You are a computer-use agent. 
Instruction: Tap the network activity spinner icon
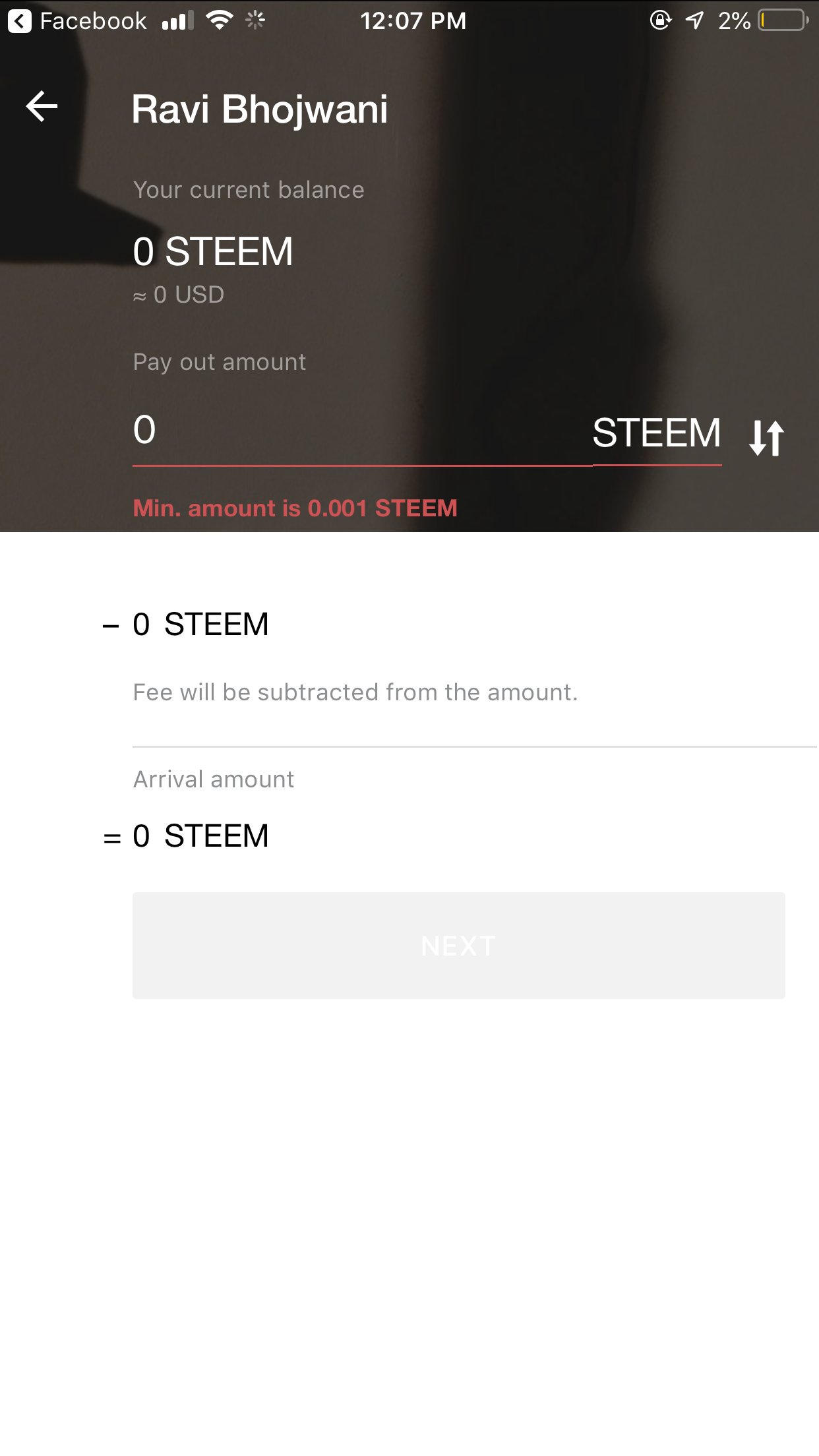point(255,20)
